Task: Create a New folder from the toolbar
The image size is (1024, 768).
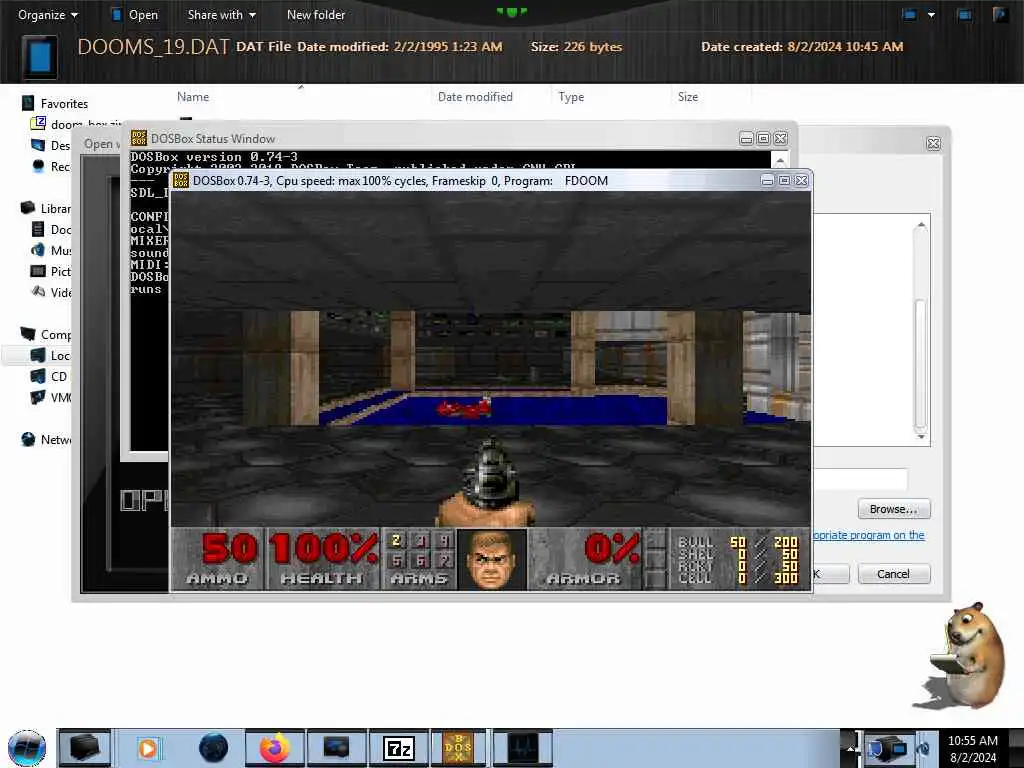Action: pyautogui.click(x=316, y=14)
